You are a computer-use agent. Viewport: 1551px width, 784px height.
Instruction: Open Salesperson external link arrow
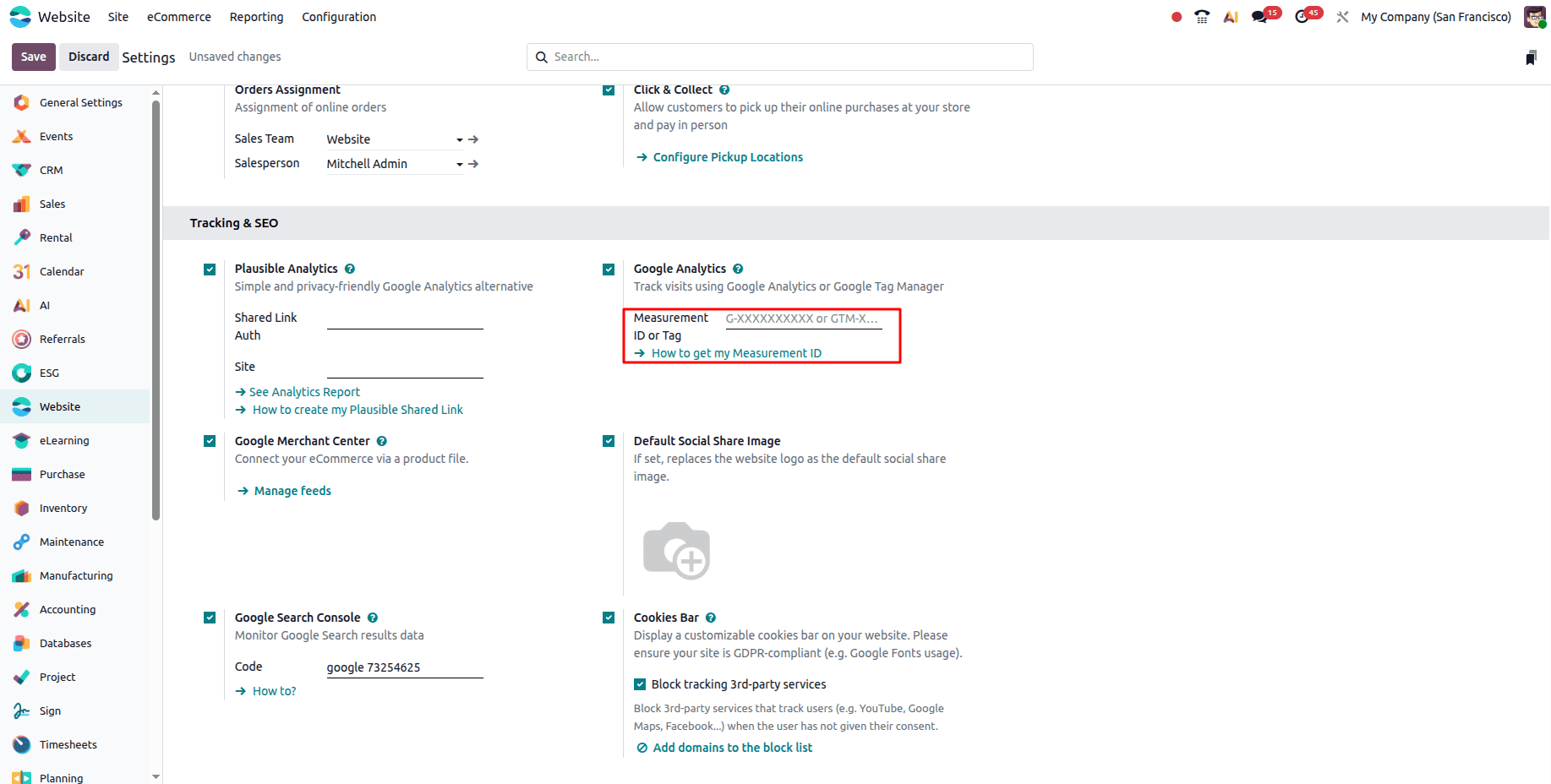click(x=473, y=164)
